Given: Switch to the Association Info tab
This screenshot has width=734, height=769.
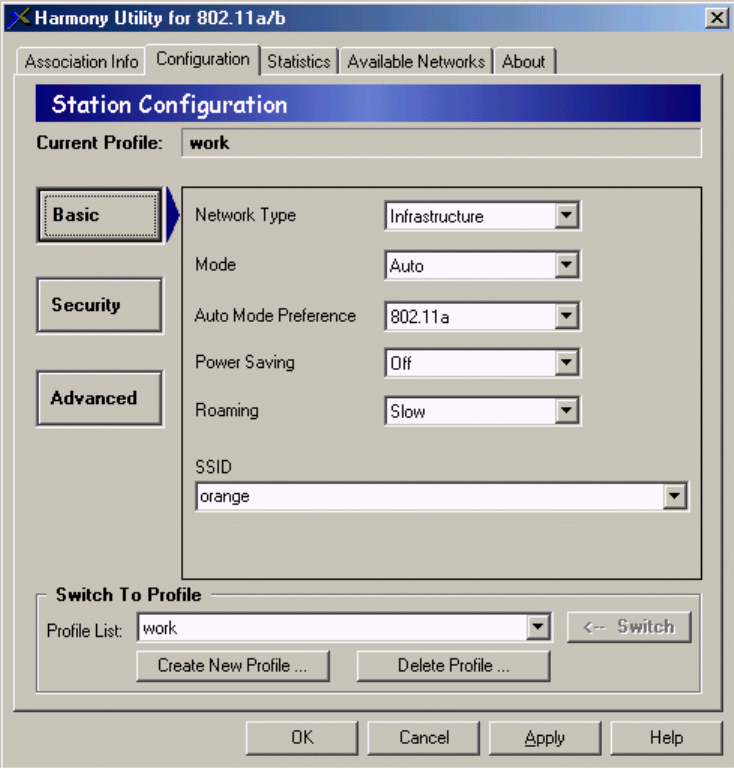Looking at the screenshot, I should click(x=81, y=62).
